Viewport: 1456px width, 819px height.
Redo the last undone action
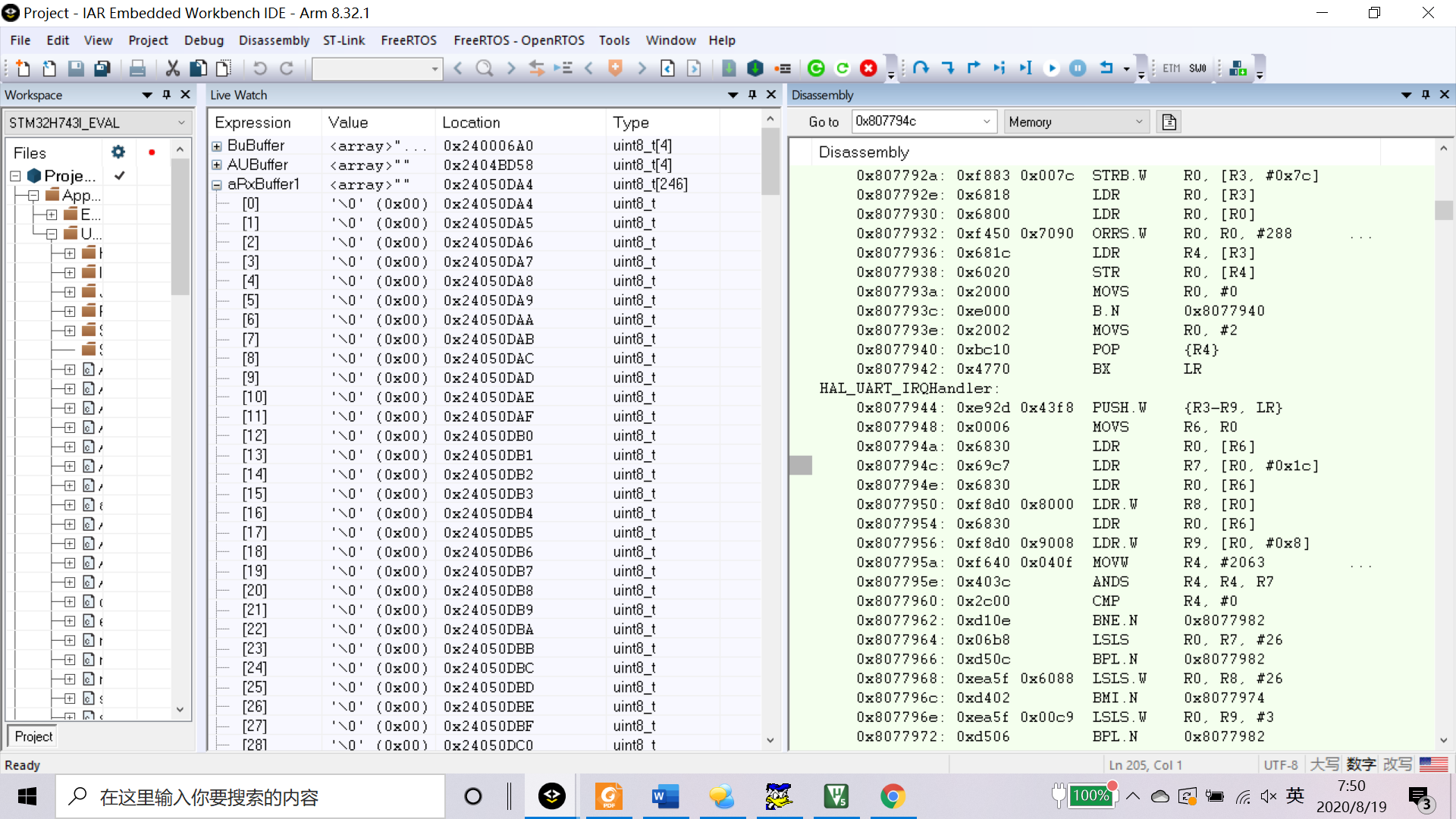(287, 68)
